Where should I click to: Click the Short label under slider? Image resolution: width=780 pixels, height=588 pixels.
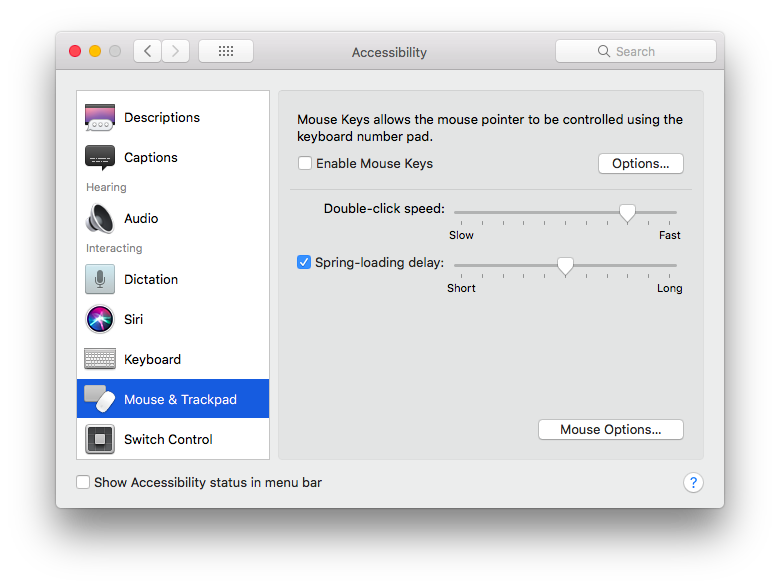461,288
